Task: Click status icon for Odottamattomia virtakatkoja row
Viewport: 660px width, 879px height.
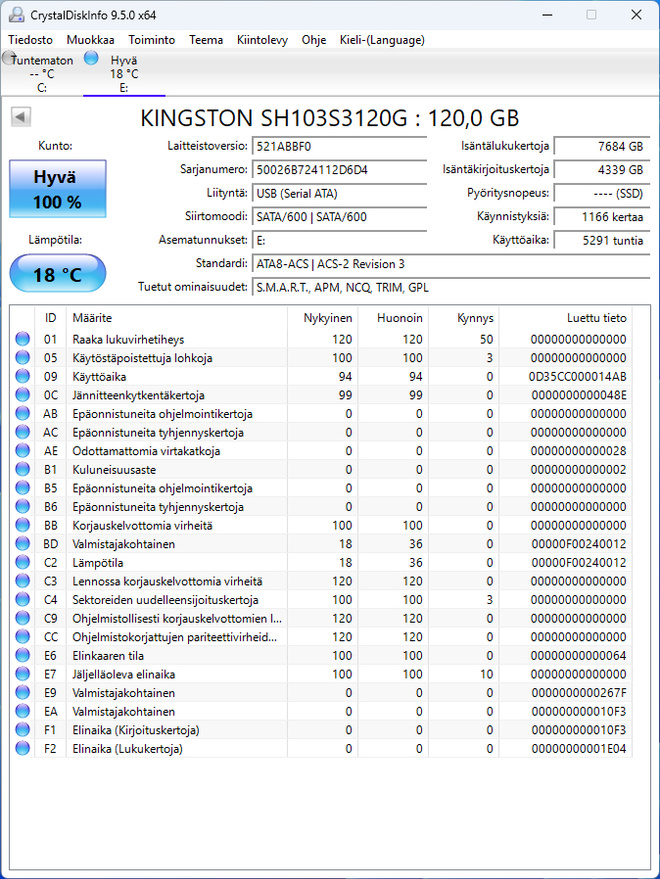Action: [x=22, y=450]
